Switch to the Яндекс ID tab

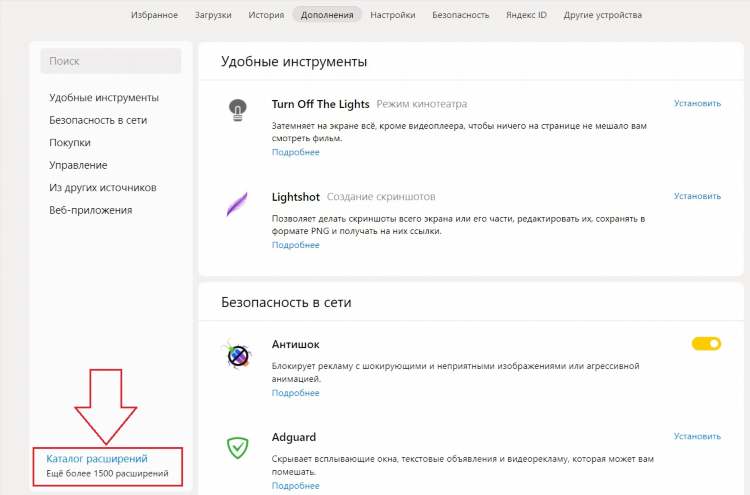tap(526, 15)
